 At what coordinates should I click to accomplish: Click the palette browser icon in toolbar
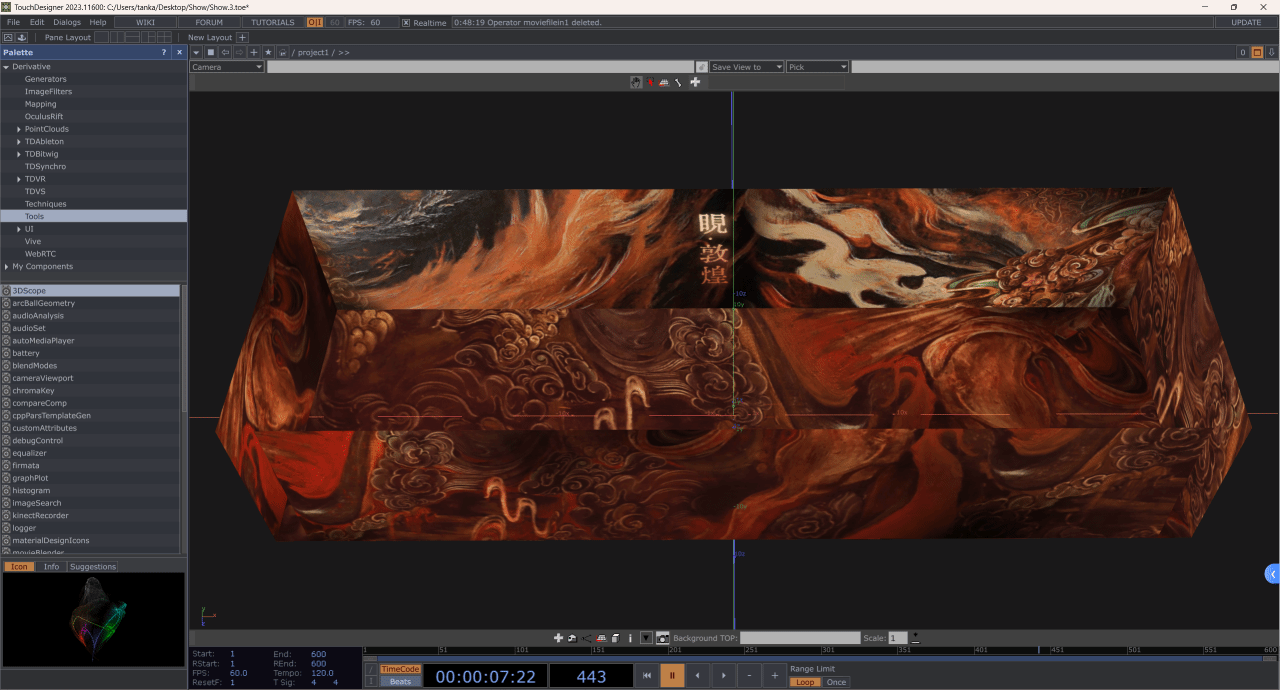coord(8,37)
